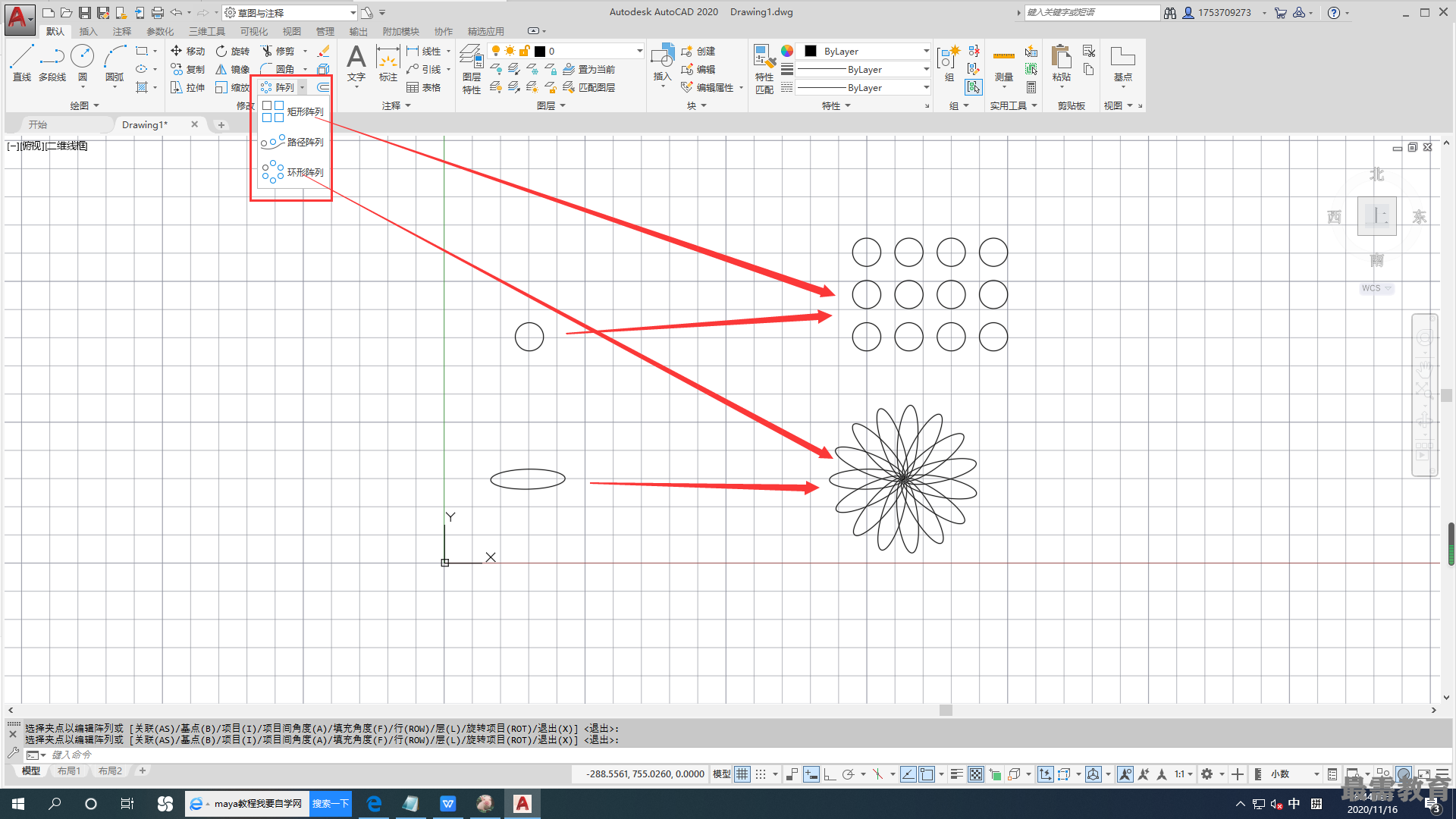The width and height of the screenshot is (1456, 819).
Task: Toggle object snap tracking
Action: pyautogui.click(x=908, y=774)
